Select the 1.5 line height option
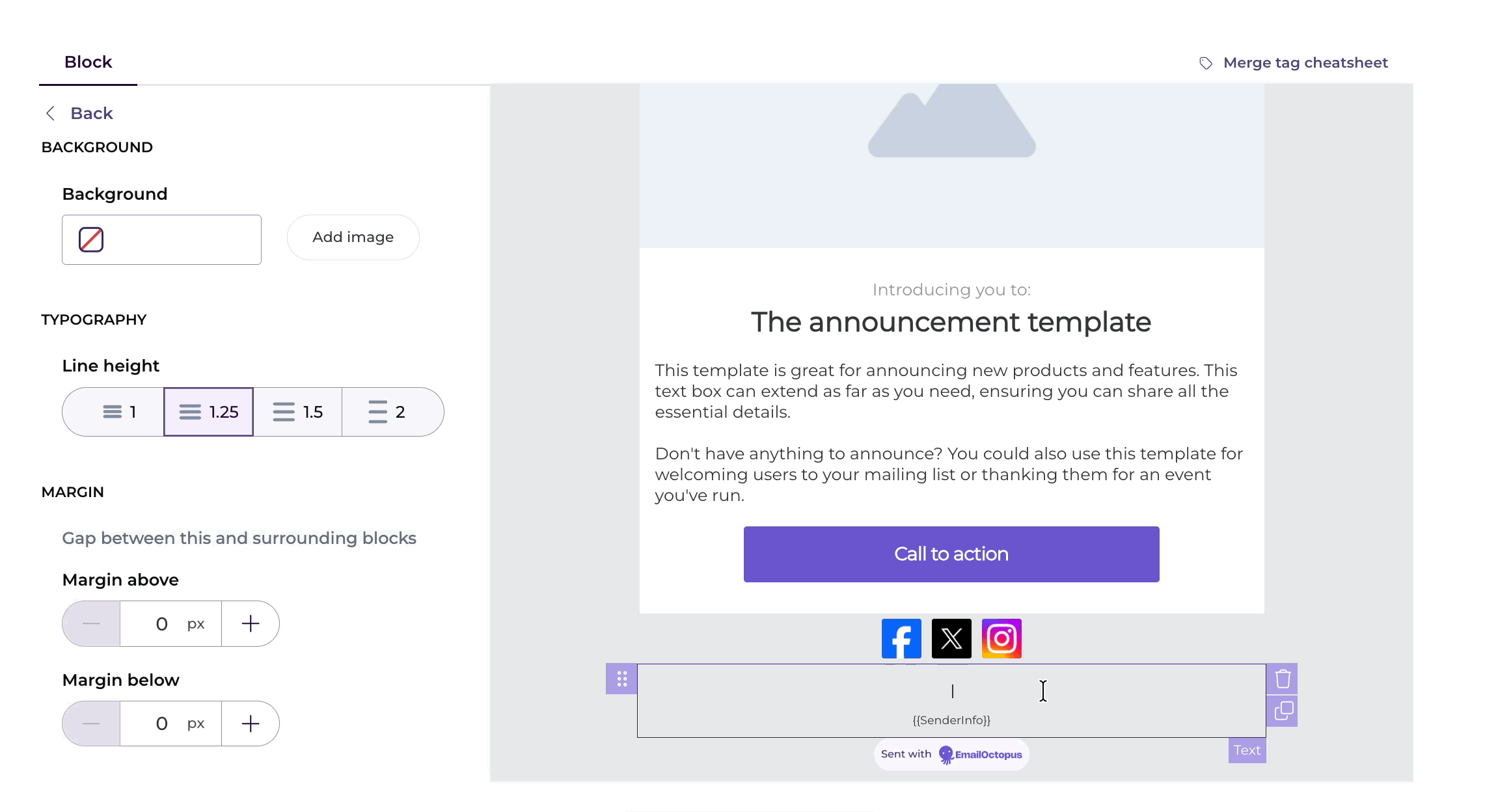Screen dimensions: 1498x812 click(x=297, y=411)
